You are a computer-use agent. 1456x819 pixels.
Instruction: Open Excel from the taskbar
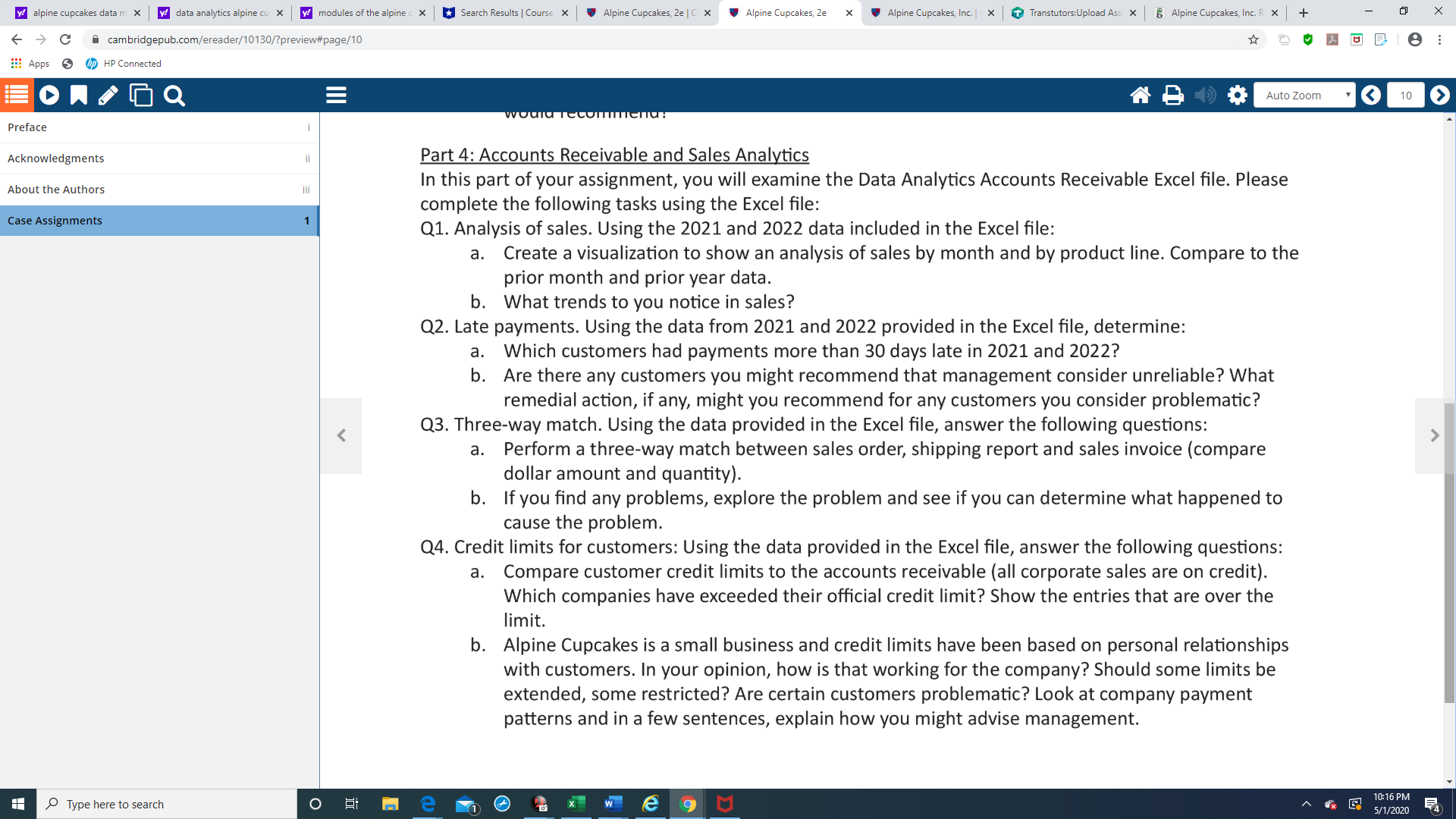[x=576, y=803]
